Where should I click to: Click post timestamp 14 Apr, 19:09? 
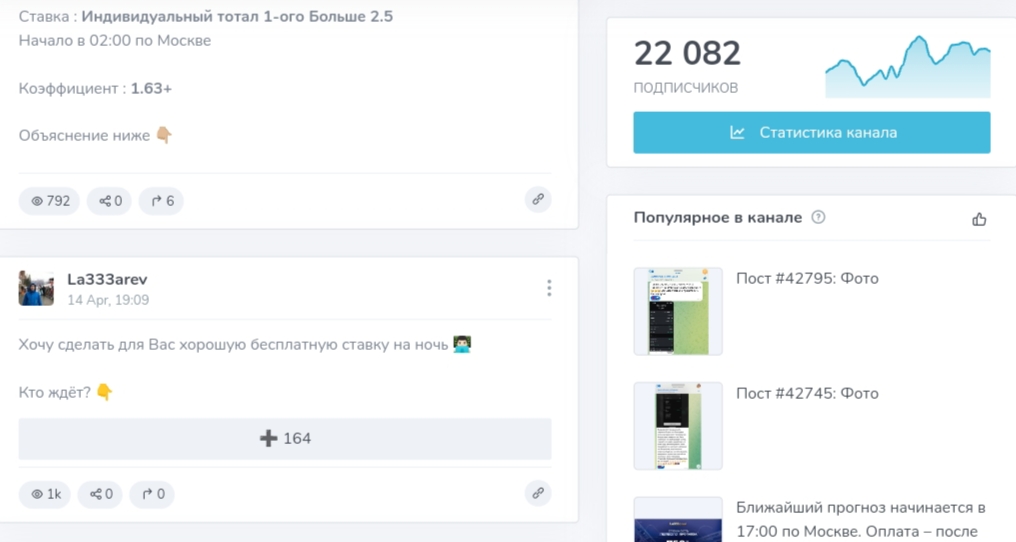click(x=108, y=299)
